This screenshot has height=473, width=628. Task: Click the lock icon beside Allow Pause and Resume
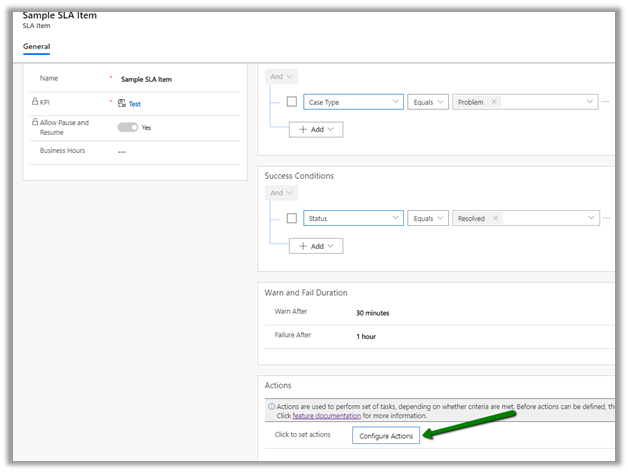pos(33,123)
